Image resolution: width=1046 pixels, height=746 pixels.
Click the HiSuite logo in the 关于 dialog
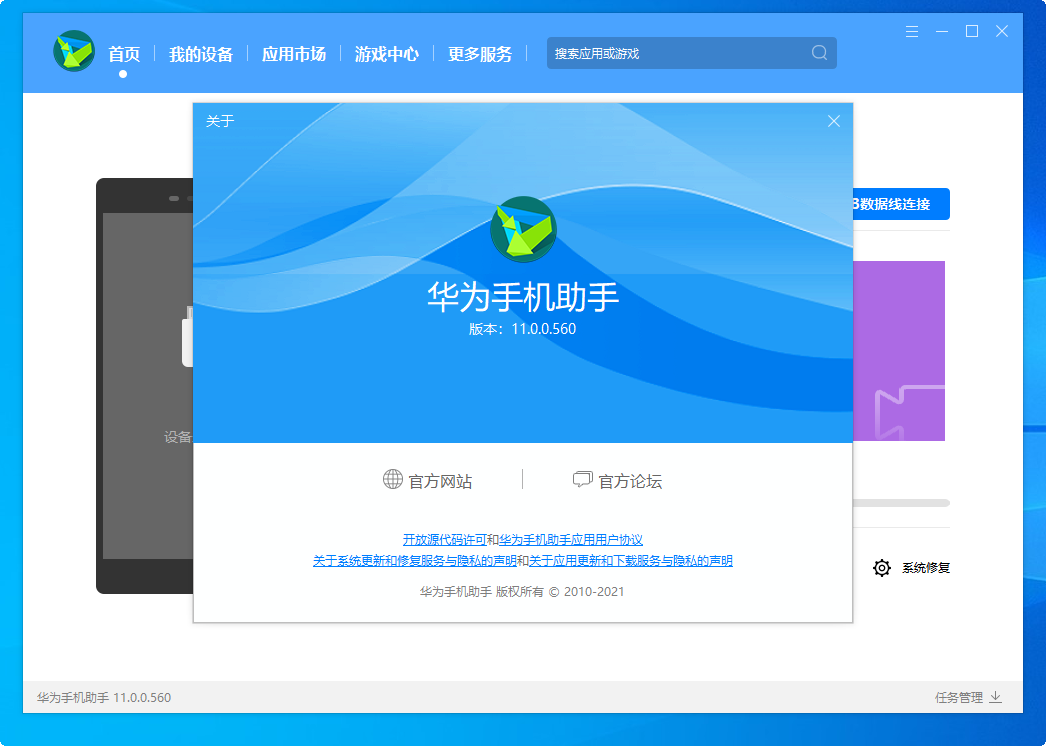(x=524, y=230)
